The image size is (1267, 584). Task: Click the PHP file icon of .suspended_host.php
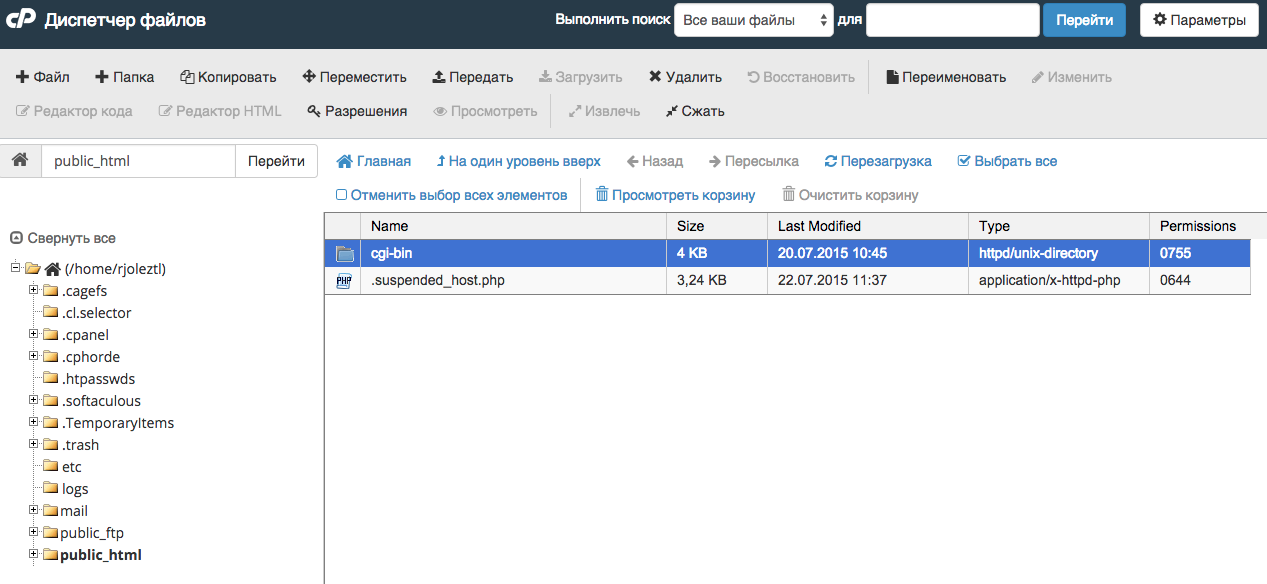tap(344, 281)
